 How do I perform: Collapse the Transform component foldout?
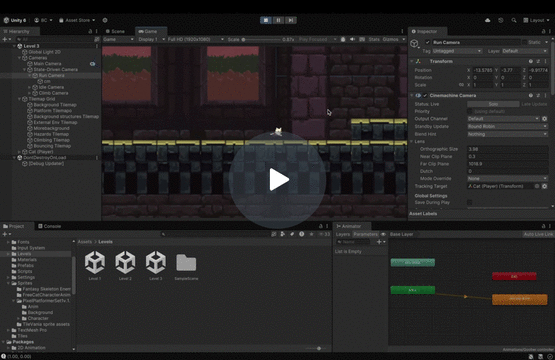coord(412,61)
